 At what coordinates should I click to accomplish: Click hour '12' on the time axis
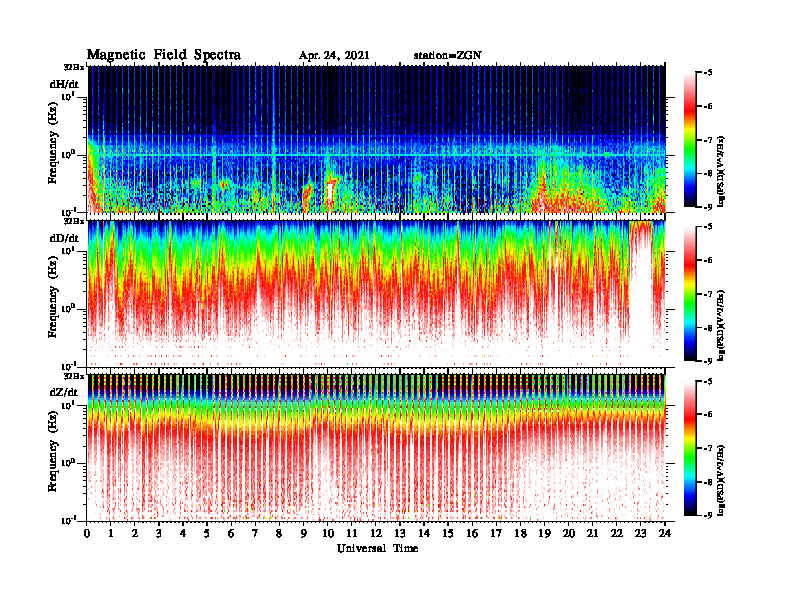tap(376, 534)
